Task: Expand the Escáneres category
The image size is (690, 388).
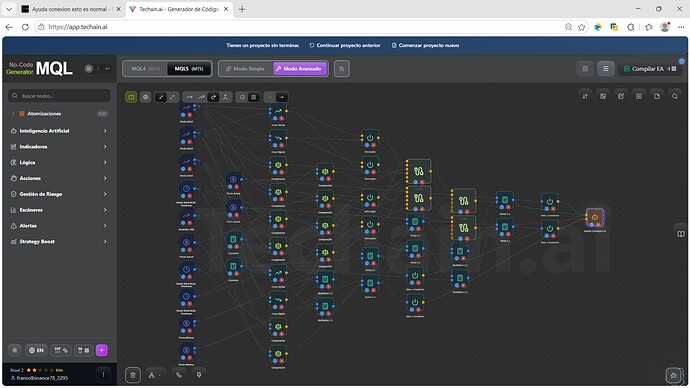Action: [59, 210]
